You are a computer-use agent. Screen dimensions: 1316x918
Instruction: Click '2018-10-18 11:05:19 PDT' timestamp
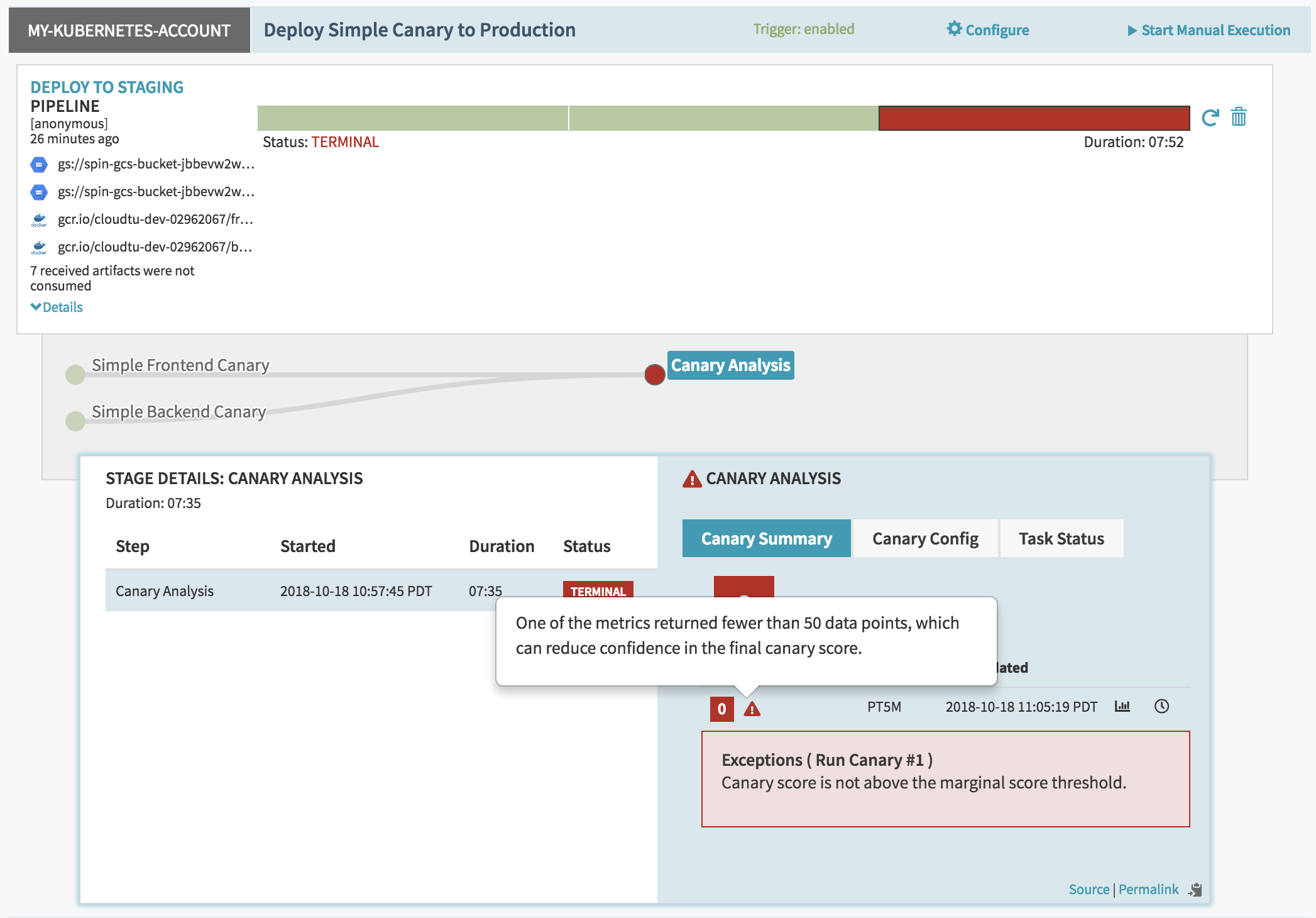[1021, 707]
